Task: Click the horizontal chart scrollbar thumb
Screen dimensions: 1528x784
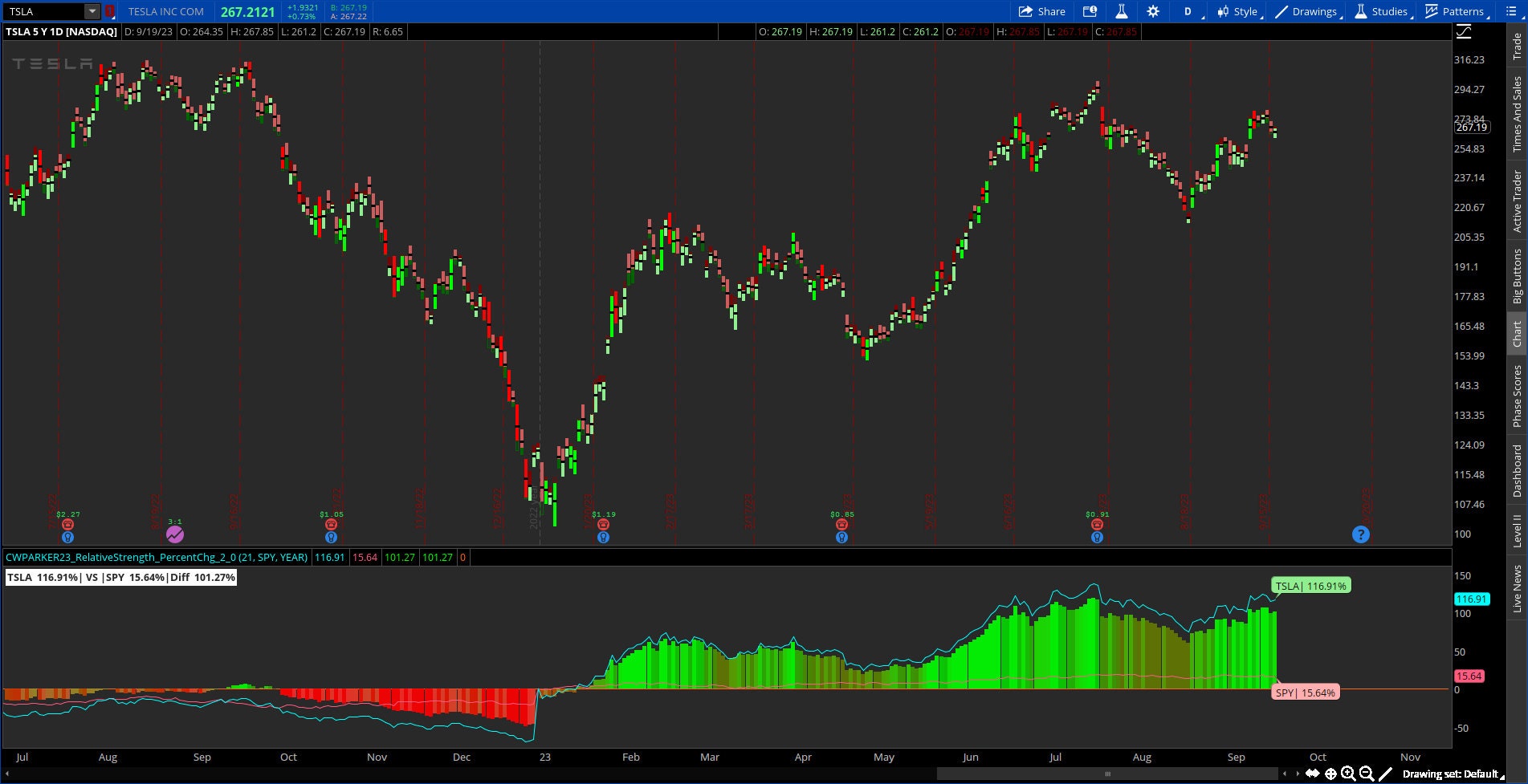Action: 1107,774
